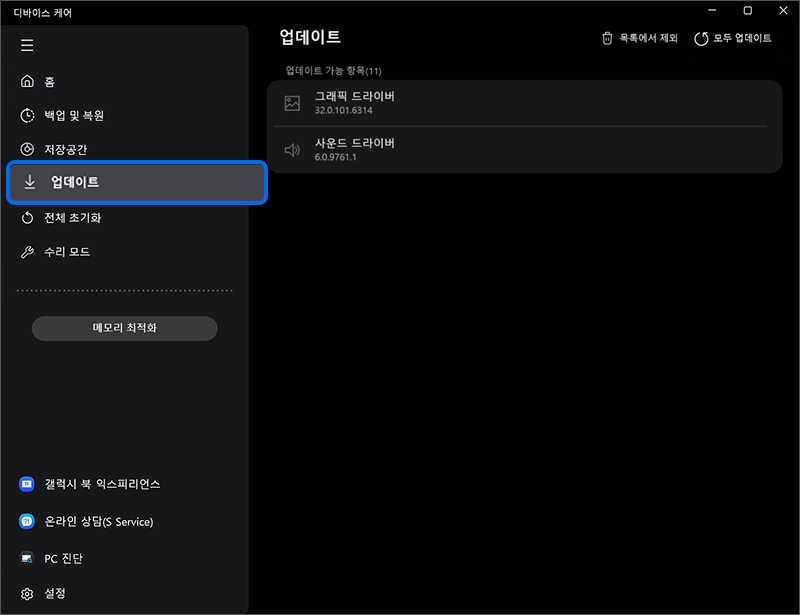Click the sound driver speaker icon
Viewport: 800px width, 615px height.
[x=292, y=149]
